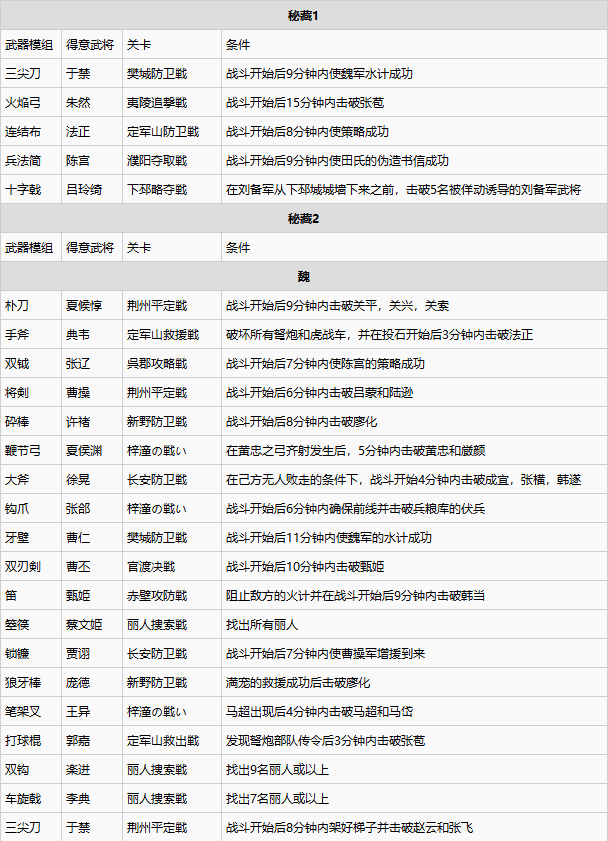Click the condition '找出7名丽人或以上'

tap(277, 798)
